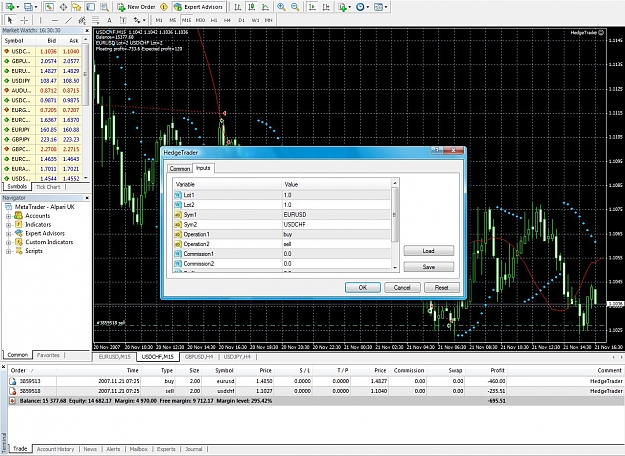
Task: Expand the Indicators node in Navigator
Action: coord(8,225)
